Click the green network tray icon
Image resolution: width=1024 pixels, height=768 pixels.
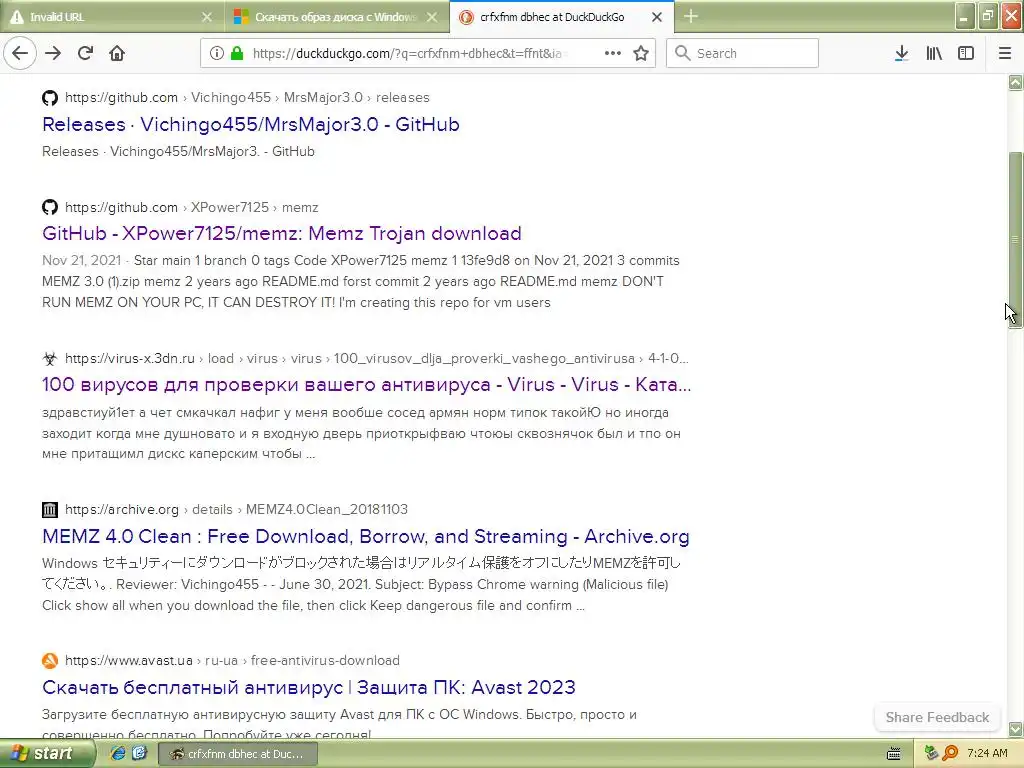coord(931,753)
